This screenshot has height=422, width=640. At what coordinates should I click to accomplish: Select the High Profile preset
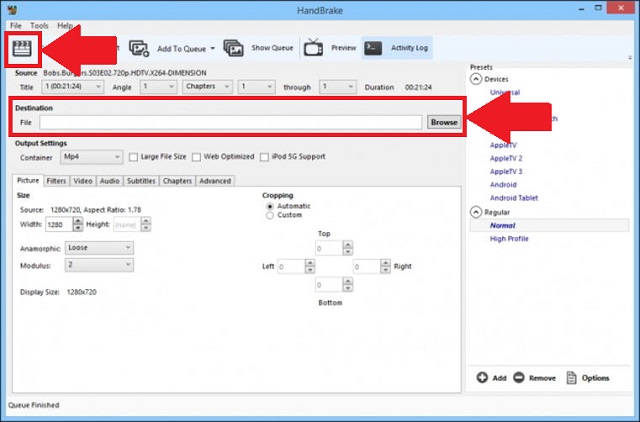[510, 238]
